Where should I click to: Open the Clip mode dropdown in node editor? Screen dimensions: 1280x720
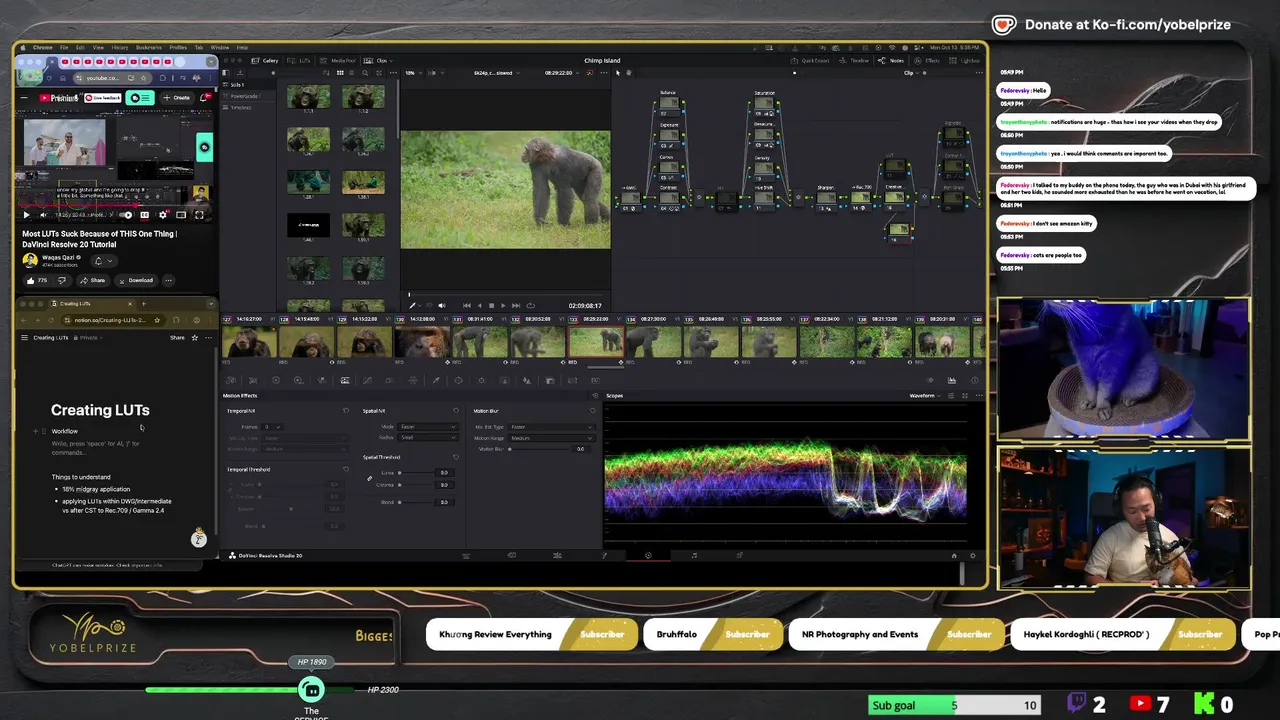point(912,73)
